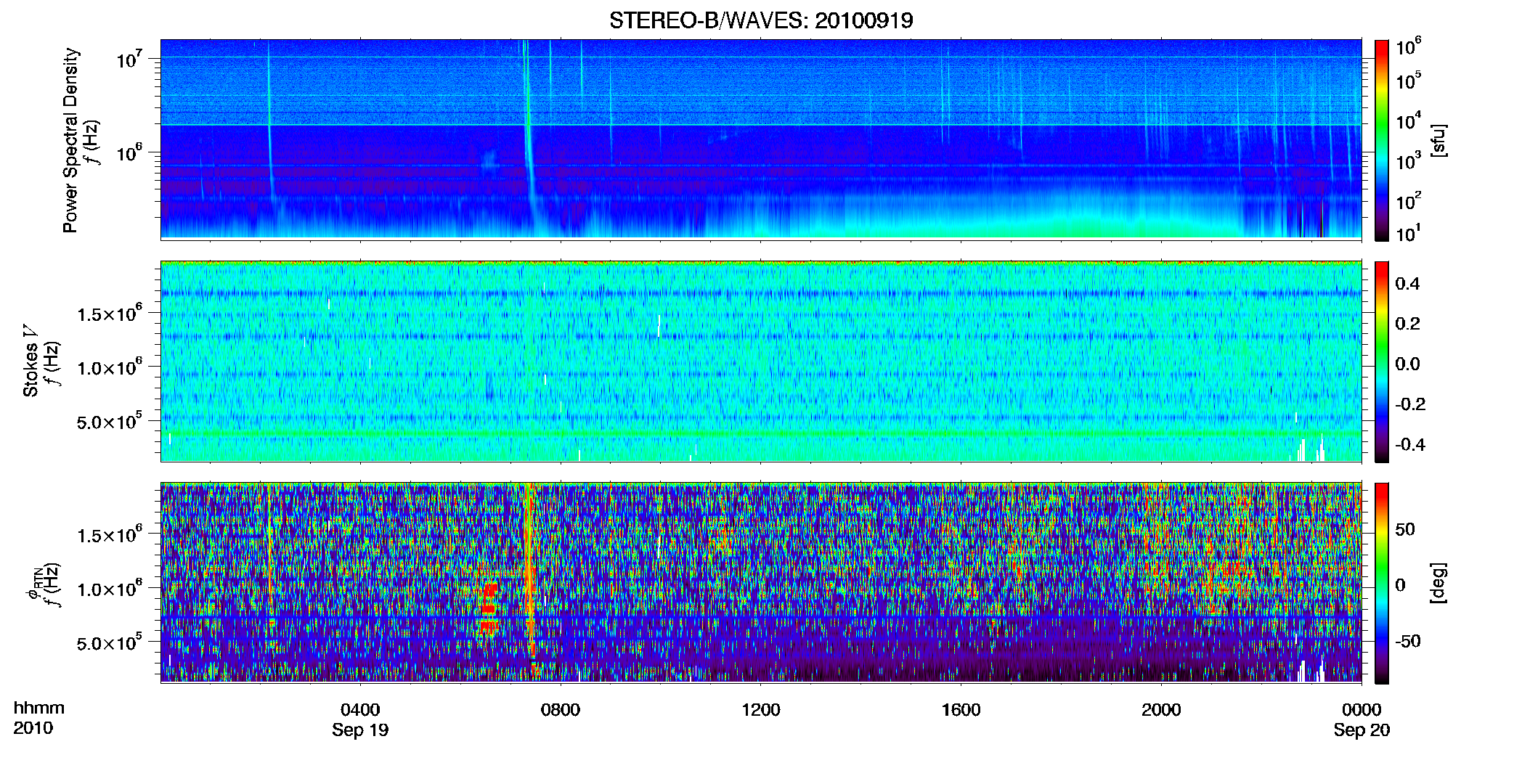Click the Sep 19 date label
Viewport: 1522px width, 784px height.
(x=360, y=730)
